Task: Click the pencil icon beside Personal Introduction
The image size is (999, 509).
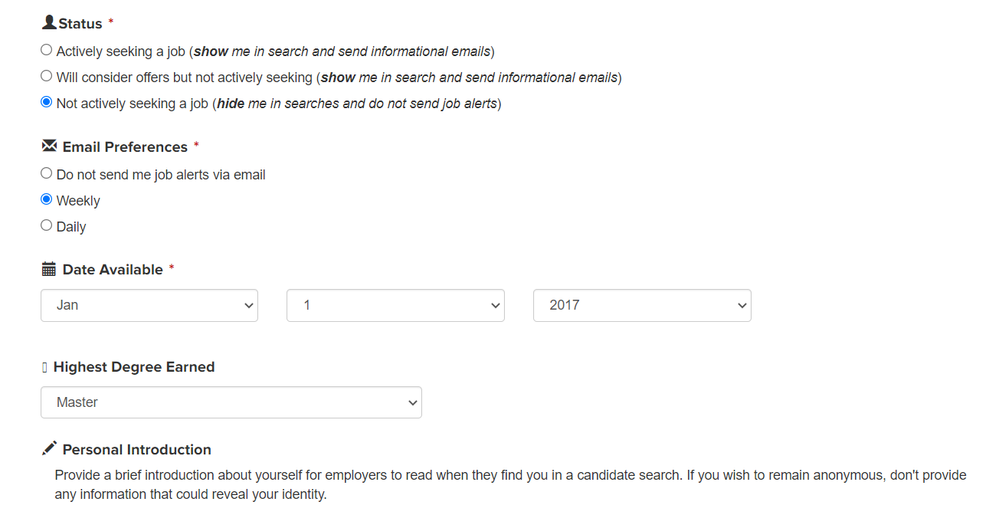Action: coord(49,448)
